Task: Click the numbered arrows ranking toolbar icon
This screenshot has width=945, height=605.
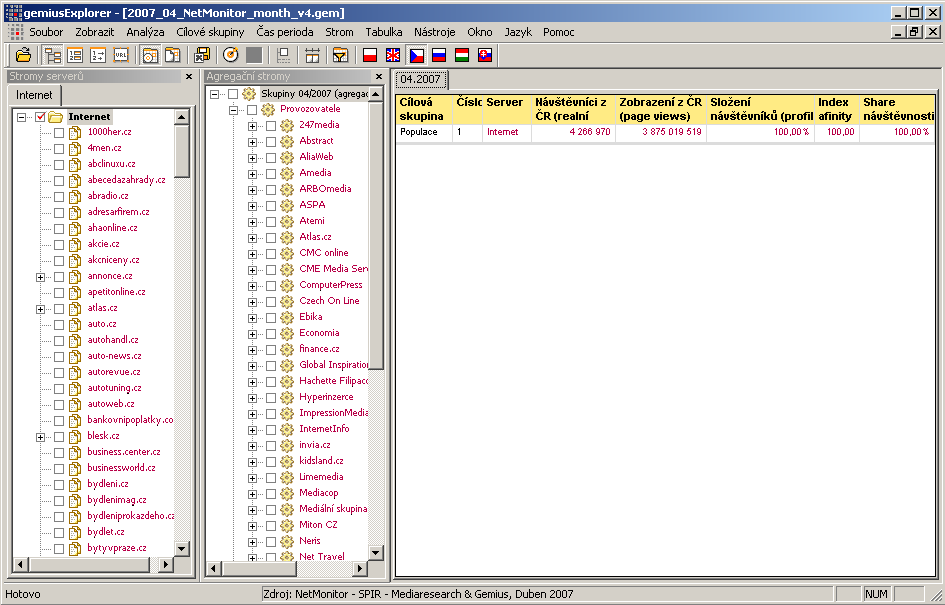Action: [98, 55]
